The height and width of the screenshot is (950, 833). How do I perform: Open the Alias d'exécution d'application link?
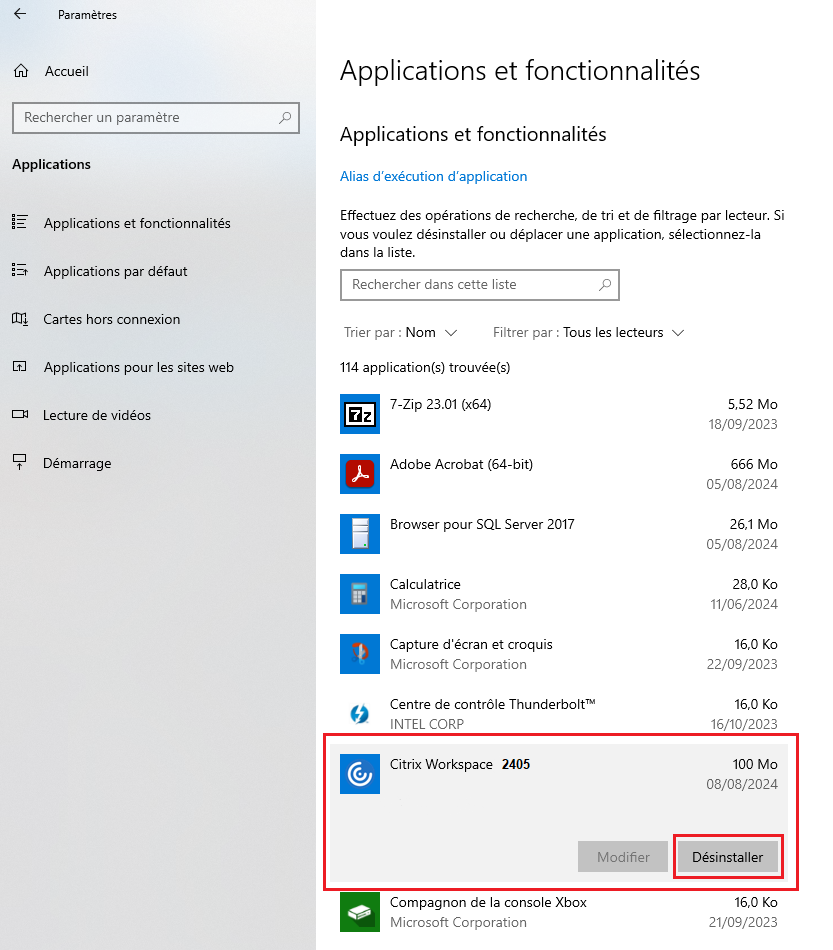(433, 176)
